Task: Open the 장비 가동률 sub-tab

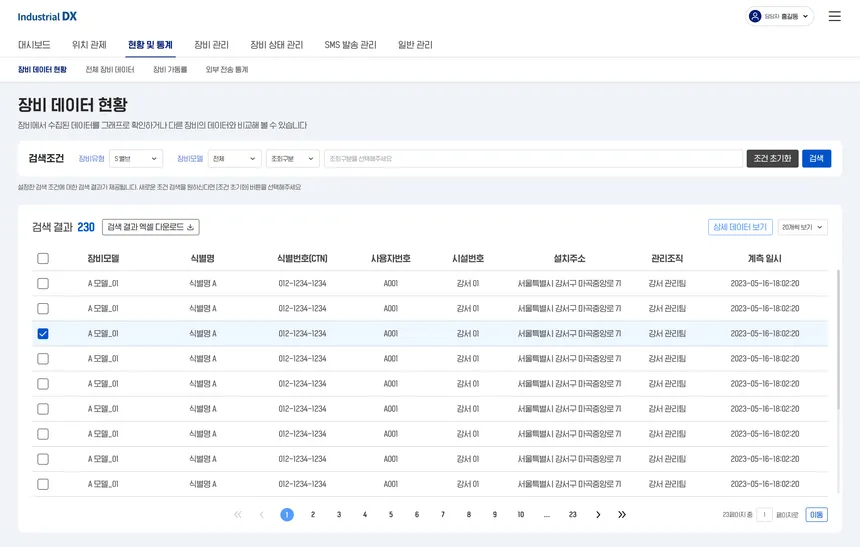Action: coord(170,70)
